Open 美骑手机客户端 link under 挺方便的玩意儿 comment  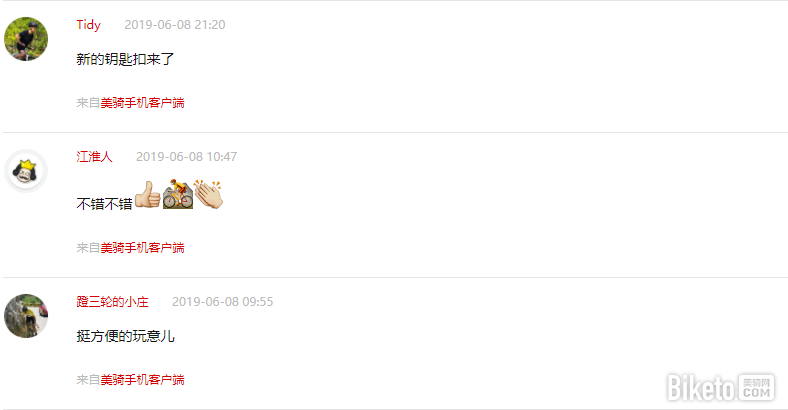[142, 380]
